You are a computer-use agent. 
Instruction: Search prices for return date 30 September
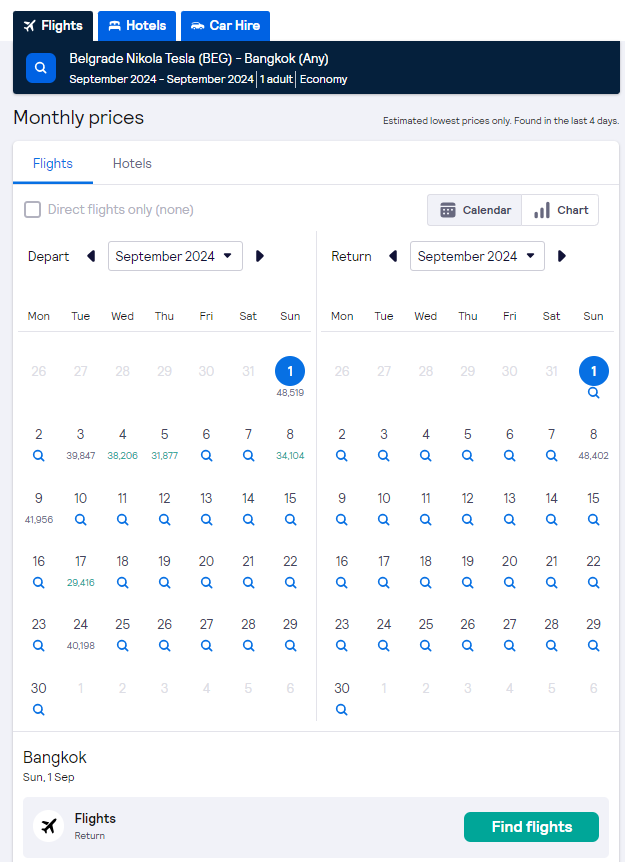pos(342,709)
